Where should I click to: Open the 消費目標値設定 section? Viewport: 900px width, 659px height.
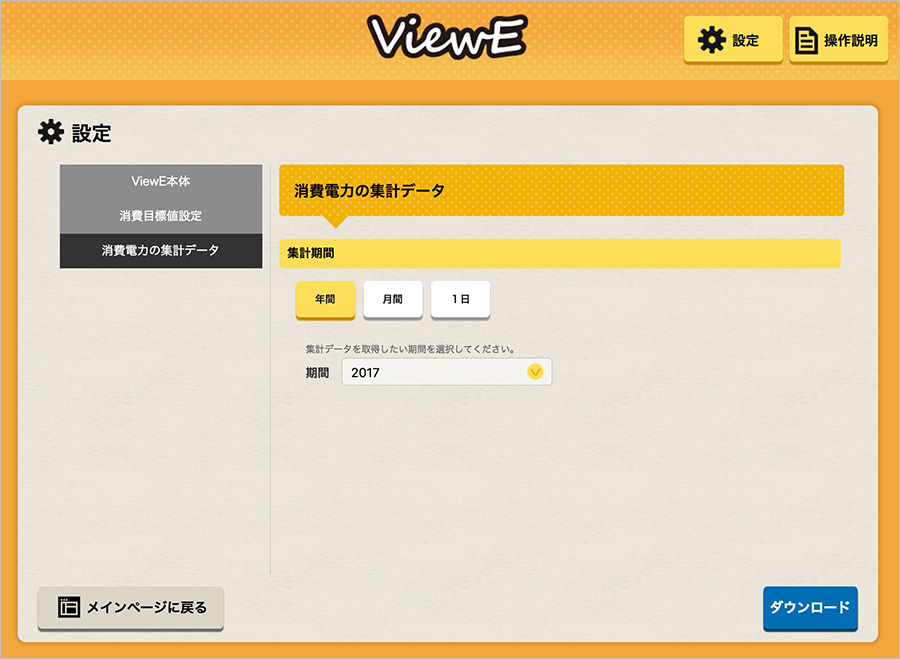pos(161,216)
